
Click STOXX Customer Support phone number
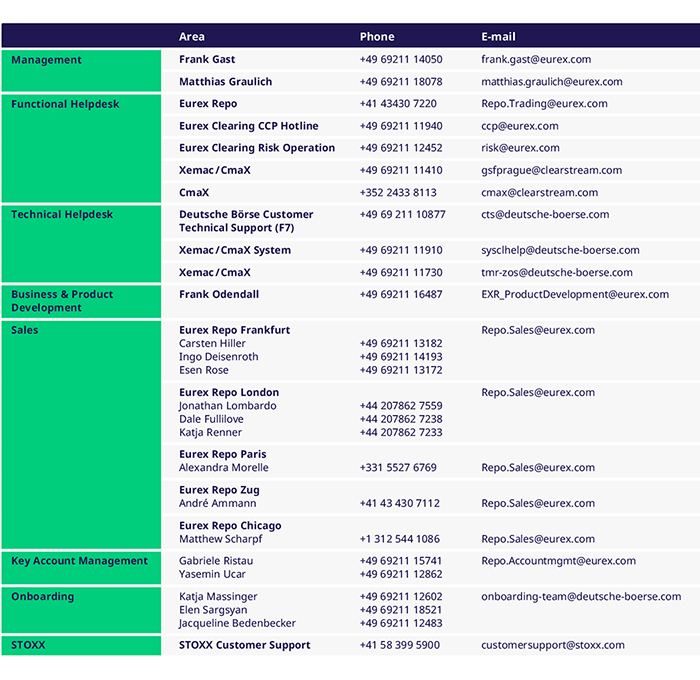(399, 646)
